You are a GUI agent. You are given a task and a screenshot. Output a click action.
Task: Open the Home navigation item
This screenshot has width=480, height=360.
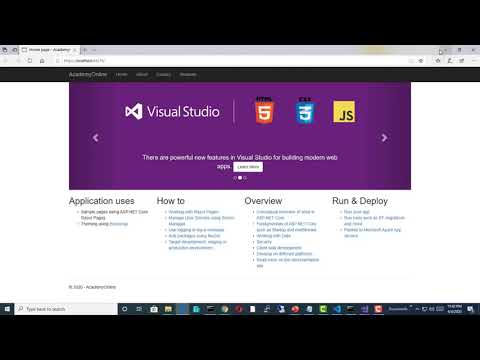pyautogui.click(x=121, y=74)
